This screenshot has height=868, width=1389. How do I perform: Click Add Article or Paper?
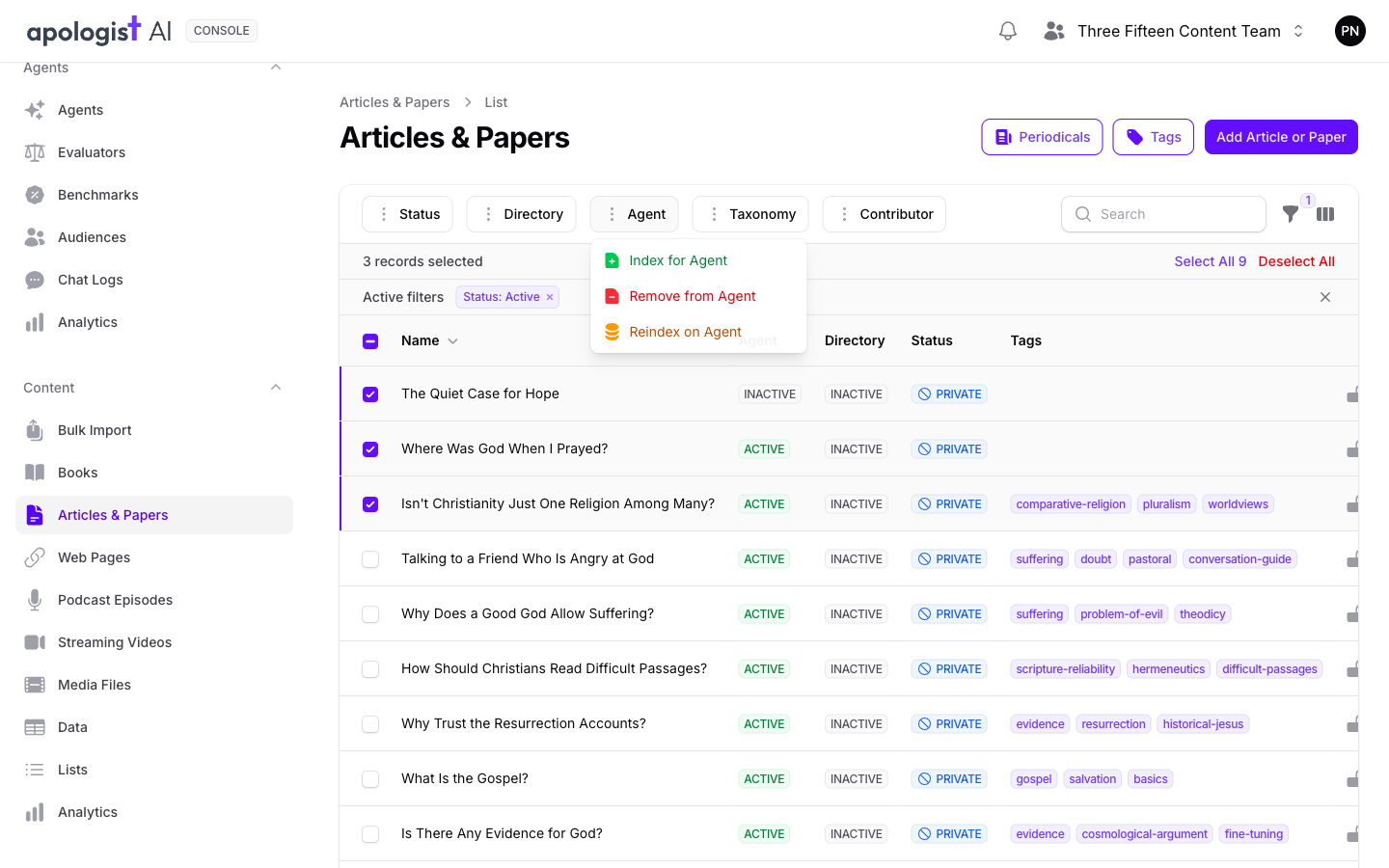[x=1281, y=137]
